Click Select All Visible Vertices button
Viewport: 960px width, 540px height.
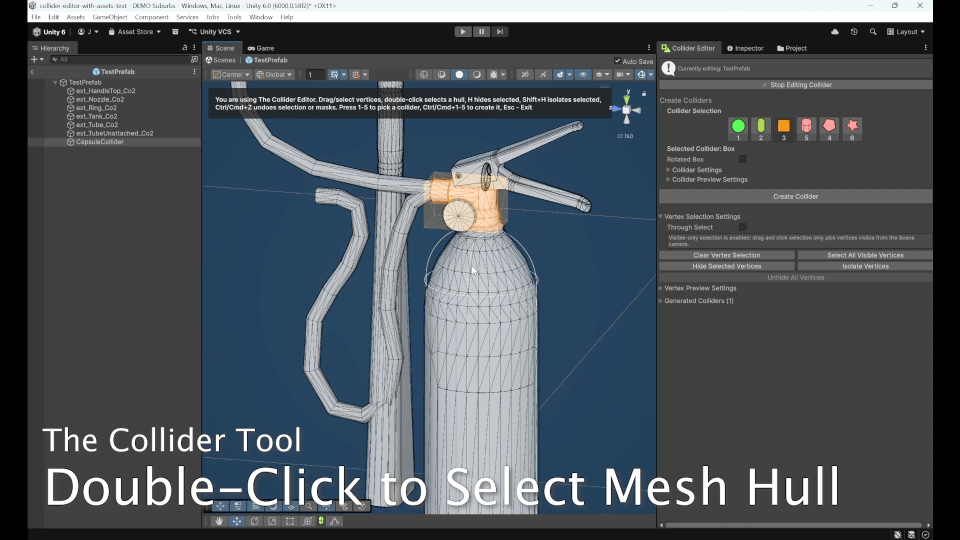pos(865,255)
